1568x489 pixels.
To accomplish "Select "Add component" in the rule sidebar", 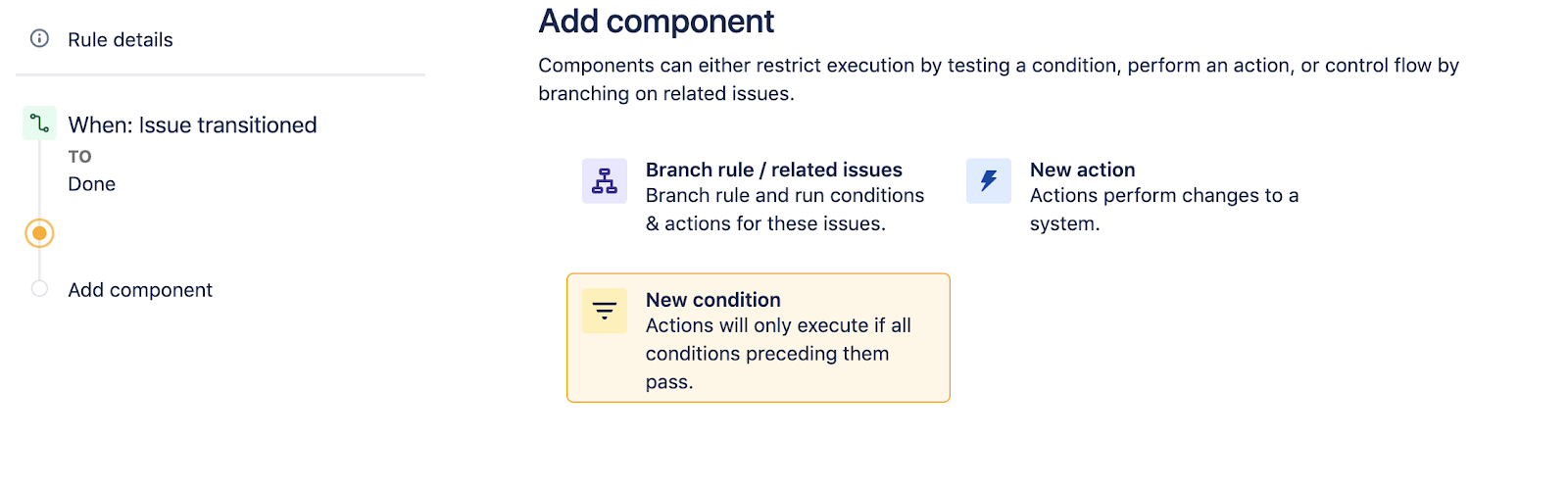I will [x=140, y=290].
